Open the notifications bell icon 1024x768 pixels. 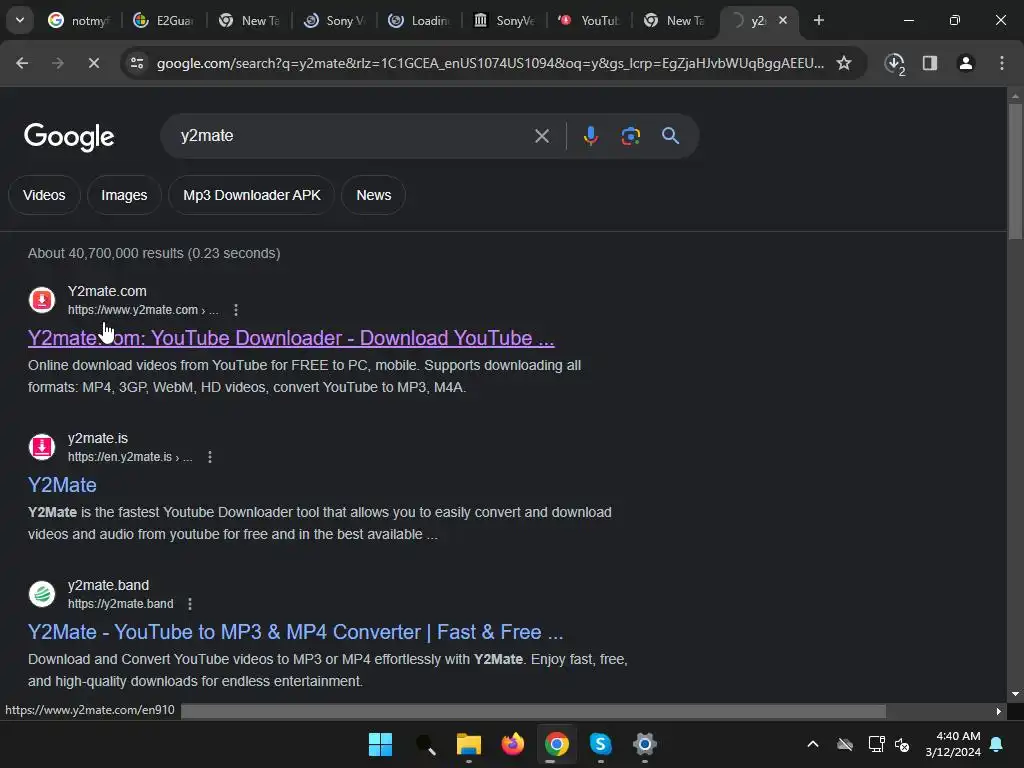[x=997, y=744]
